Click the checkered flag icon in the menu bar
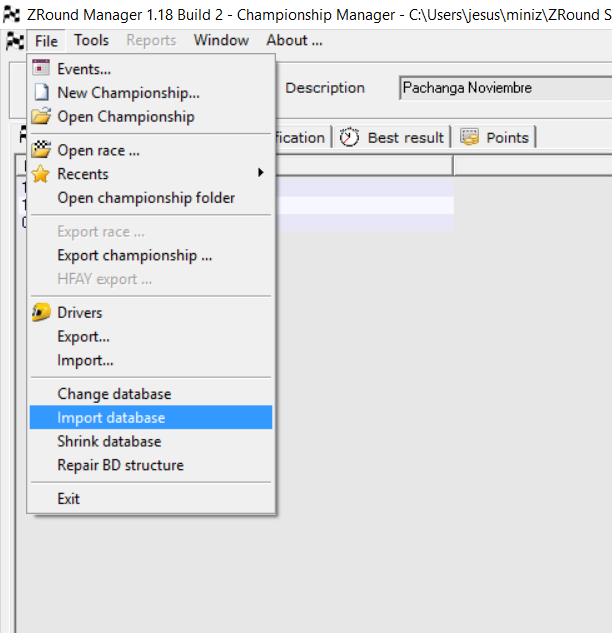This screenshot has height=633, width=612. [x=15, y=41]
